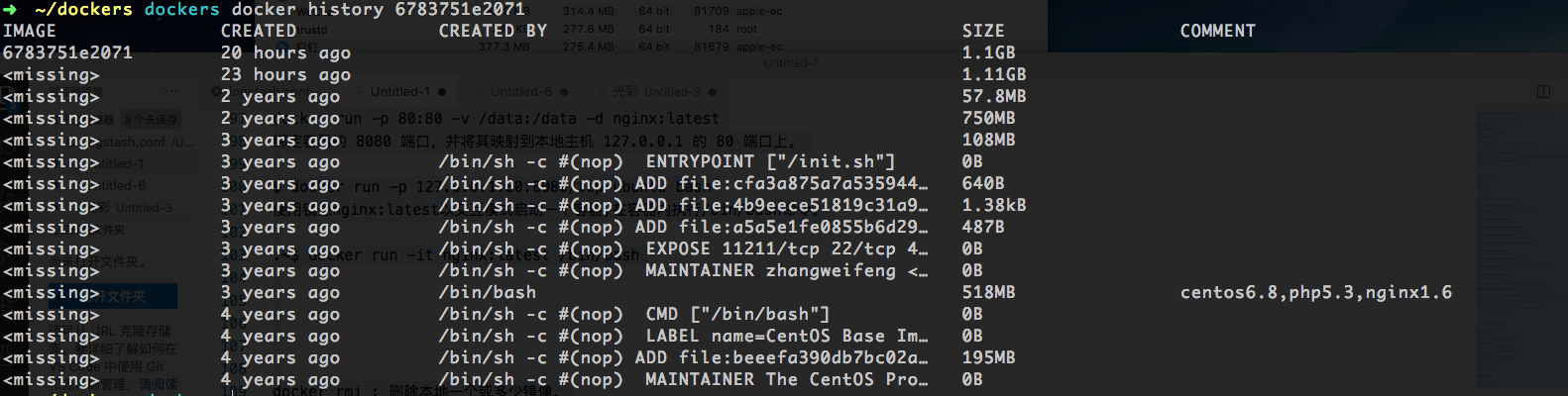Click the ~/dockers path in the prompt
The height and width of the screenshot is (396, 1568).
click(83, 9)
